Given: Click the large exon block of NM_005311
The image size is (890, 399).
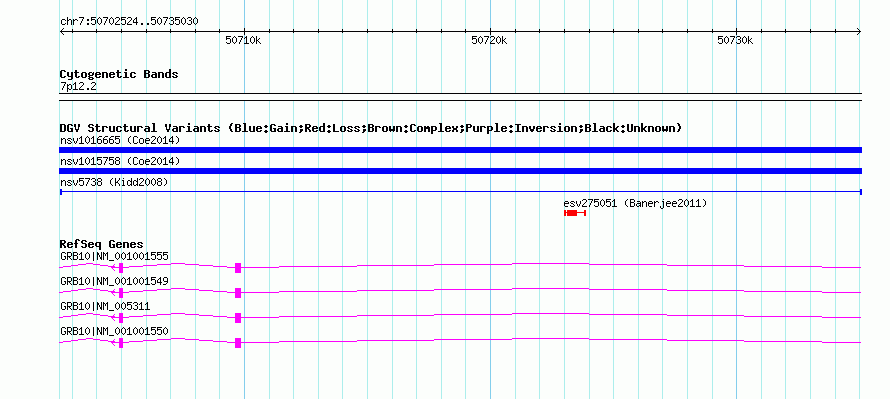Looking at the screenshot, I should click(238, 318).
